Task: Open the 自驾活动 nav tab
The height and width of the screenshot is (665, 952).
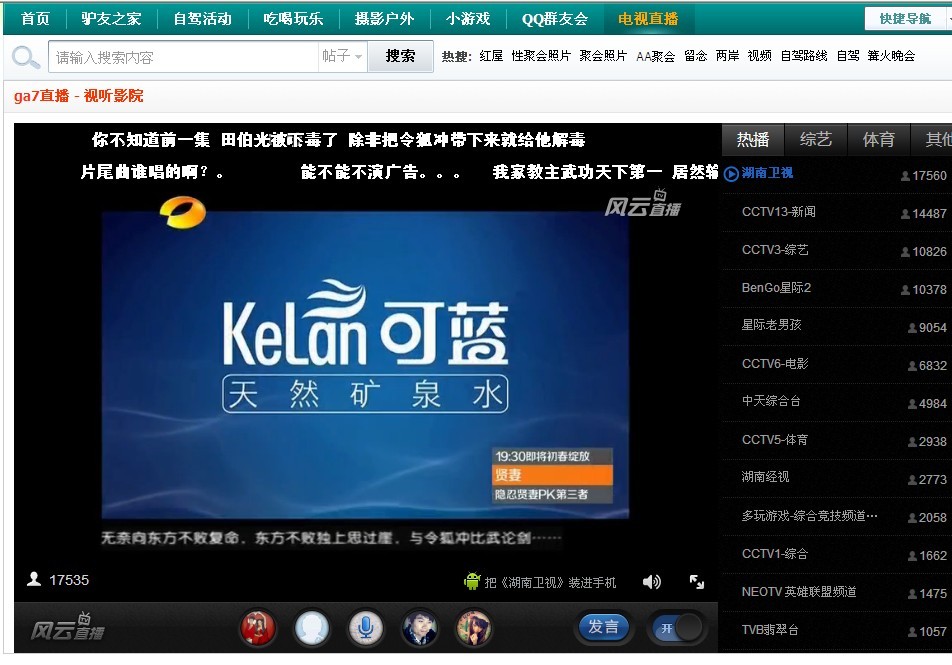Action: tap(202, 19)
